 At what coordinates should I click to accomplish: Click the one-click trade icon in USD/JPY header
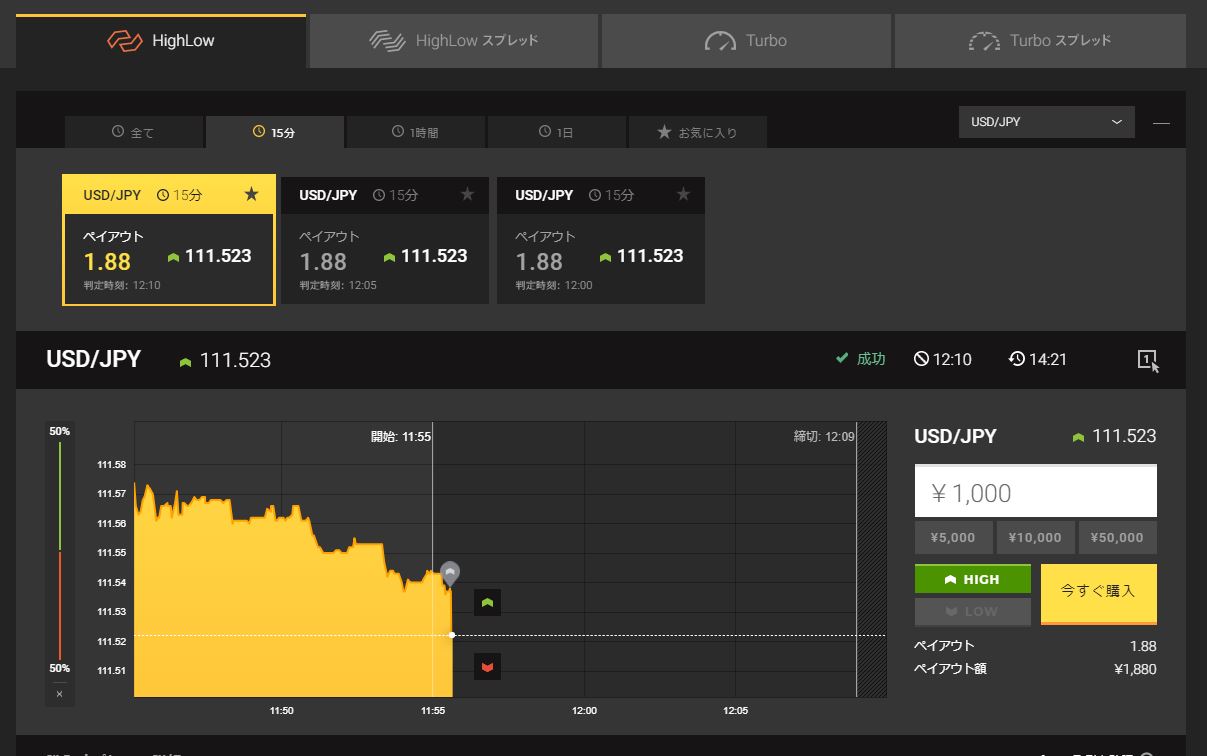[x=1148, y=360]
